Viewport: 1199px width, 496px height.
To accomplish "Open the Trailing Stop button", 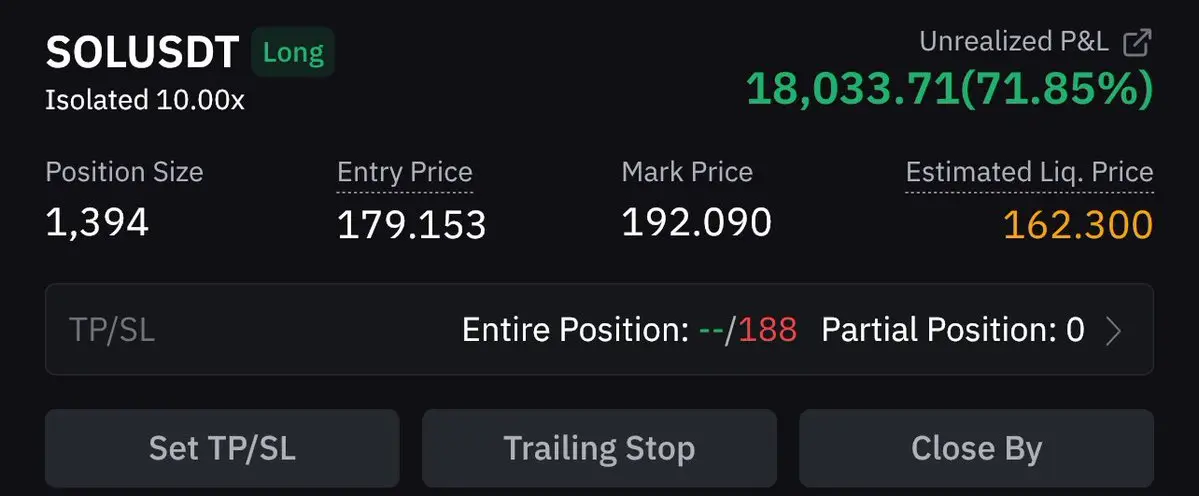I will 599,449.
